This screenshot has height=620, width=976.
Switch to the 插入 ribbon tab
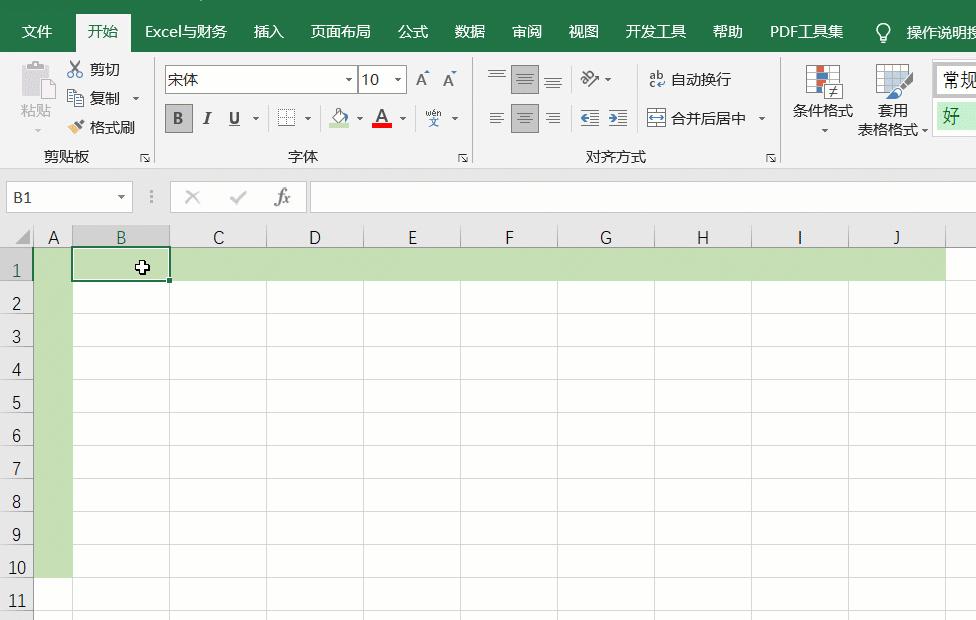point(268,31)
